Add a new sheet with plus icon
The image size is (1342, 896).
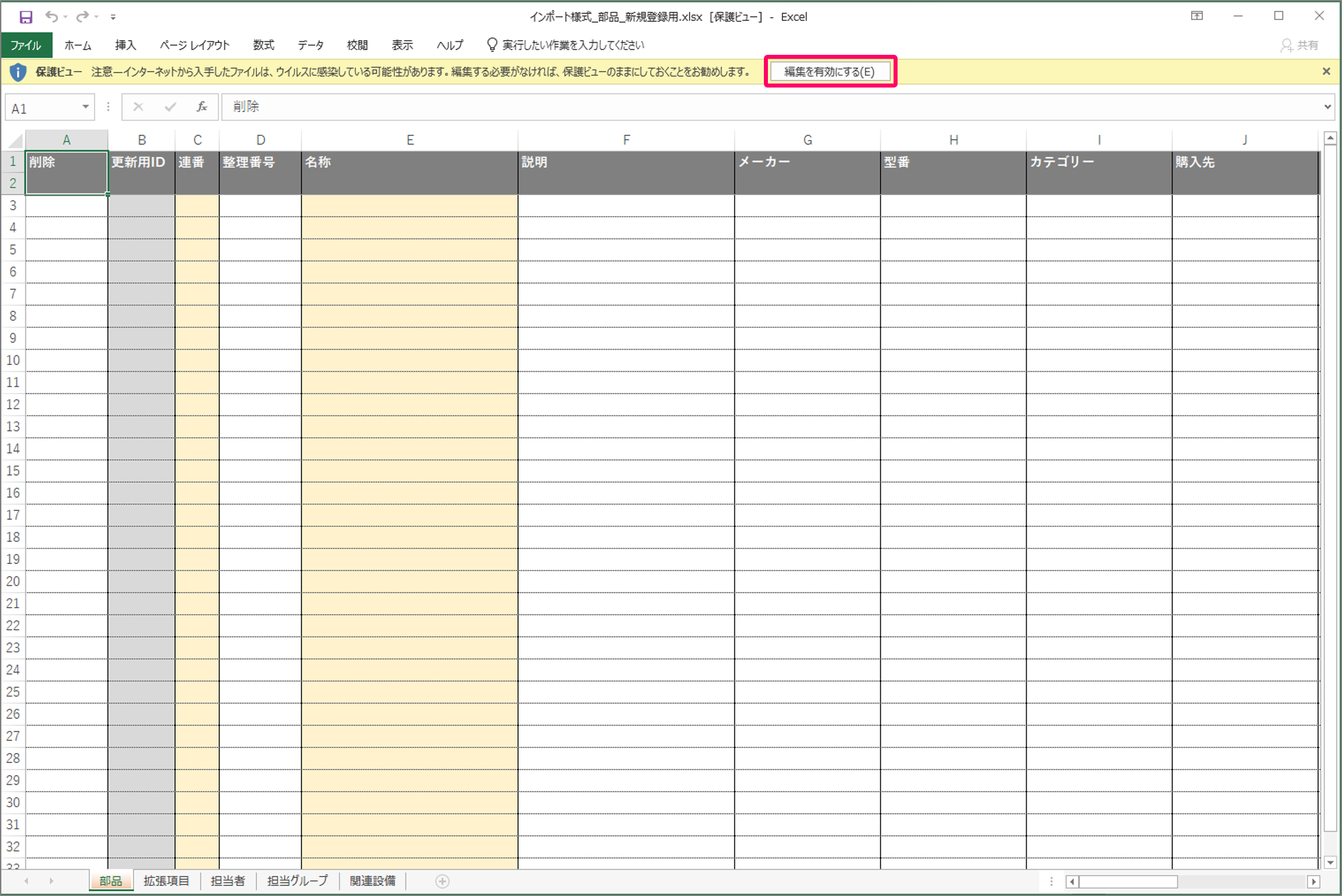click(442, 881)
